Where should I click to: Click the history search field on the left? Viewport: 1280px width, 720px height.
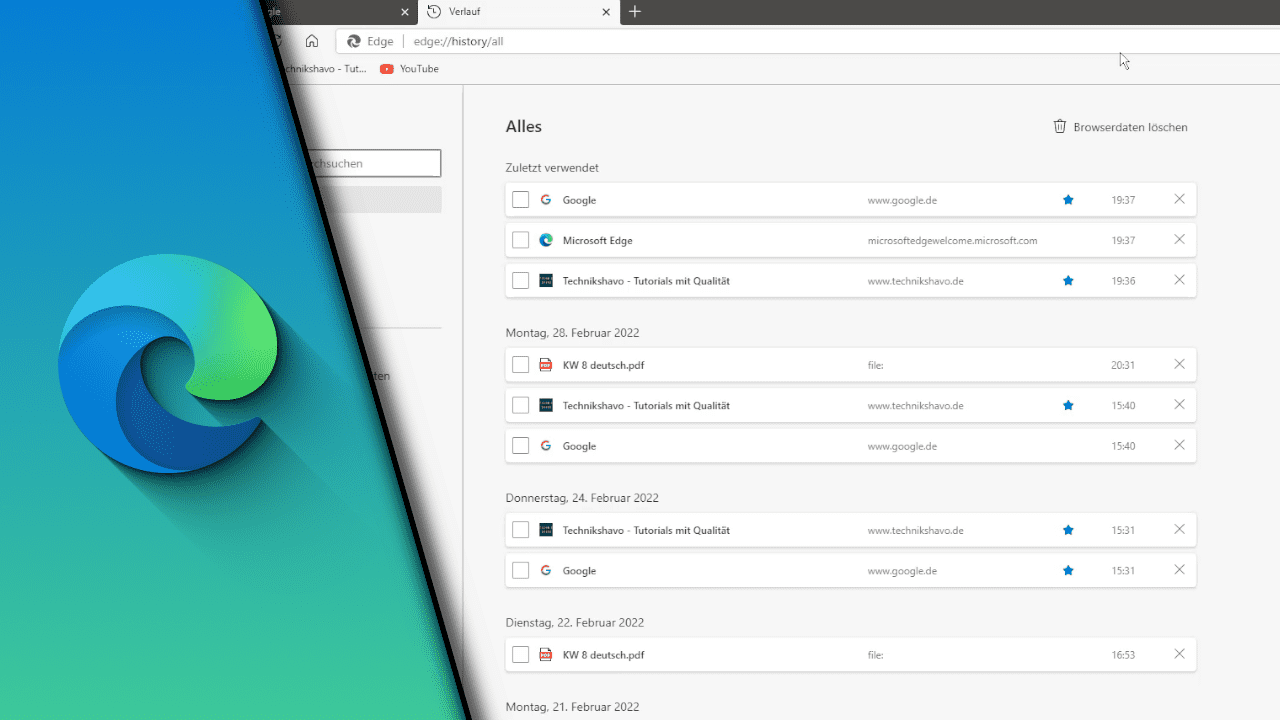coord(390,163)
